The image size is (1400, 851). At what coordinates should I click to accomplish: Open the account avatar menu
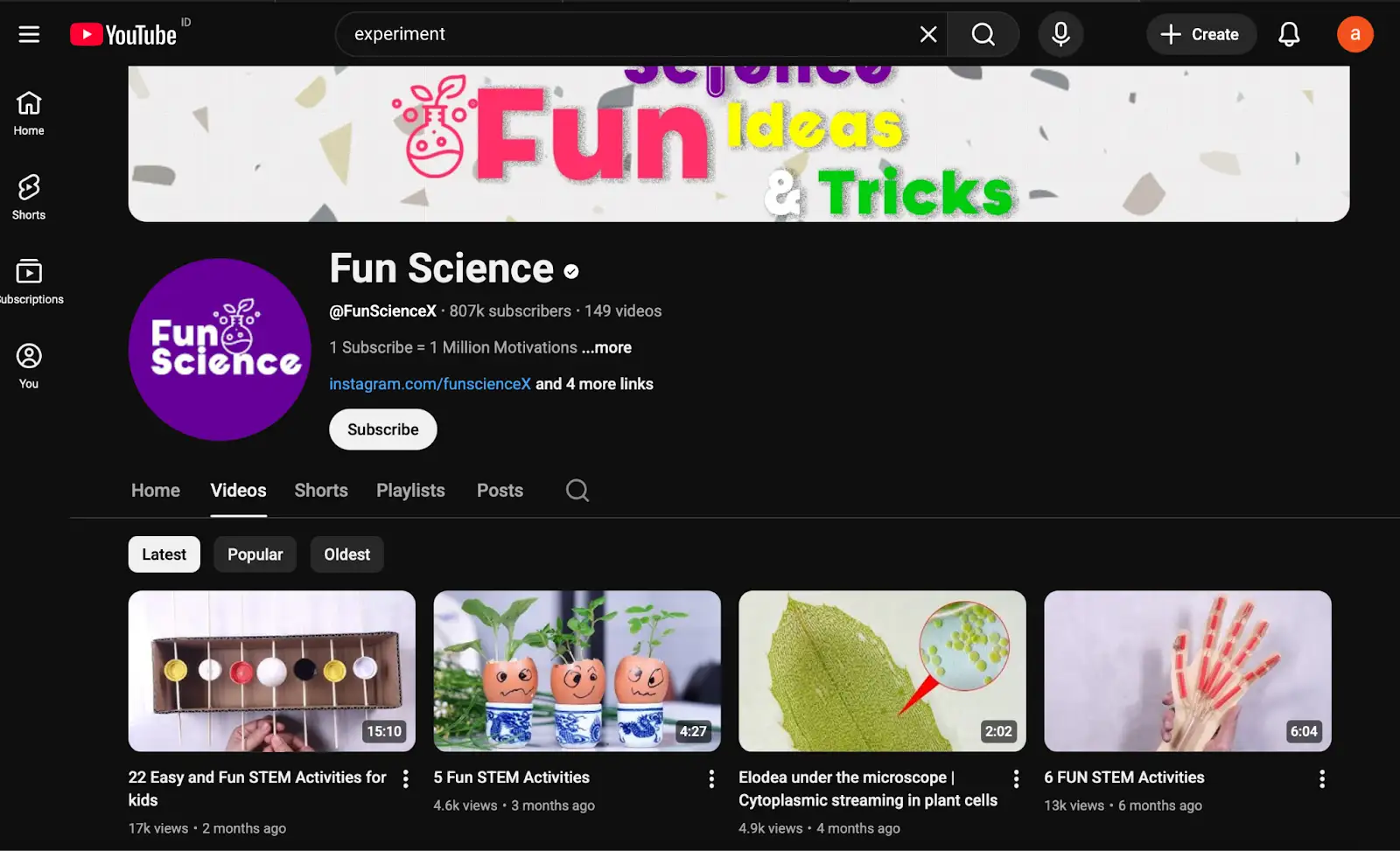click(1354, 34)
